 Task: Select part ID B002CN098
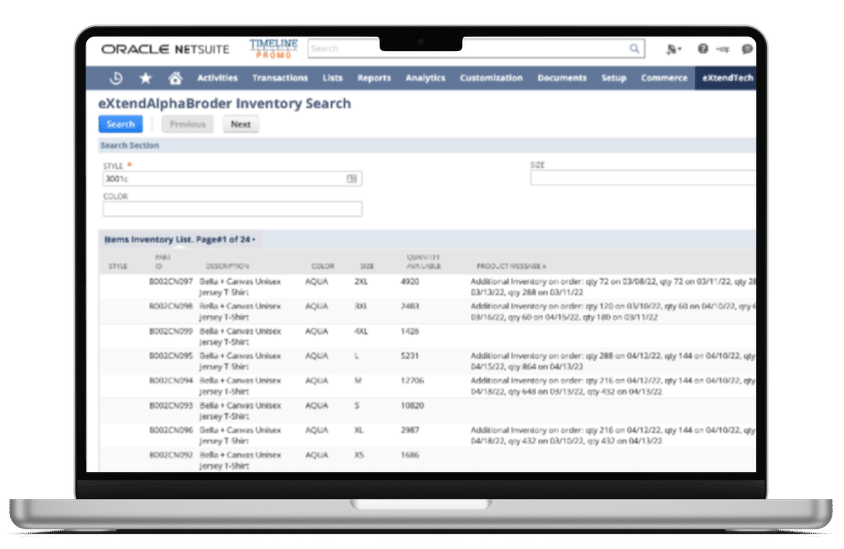coord(171,306)
